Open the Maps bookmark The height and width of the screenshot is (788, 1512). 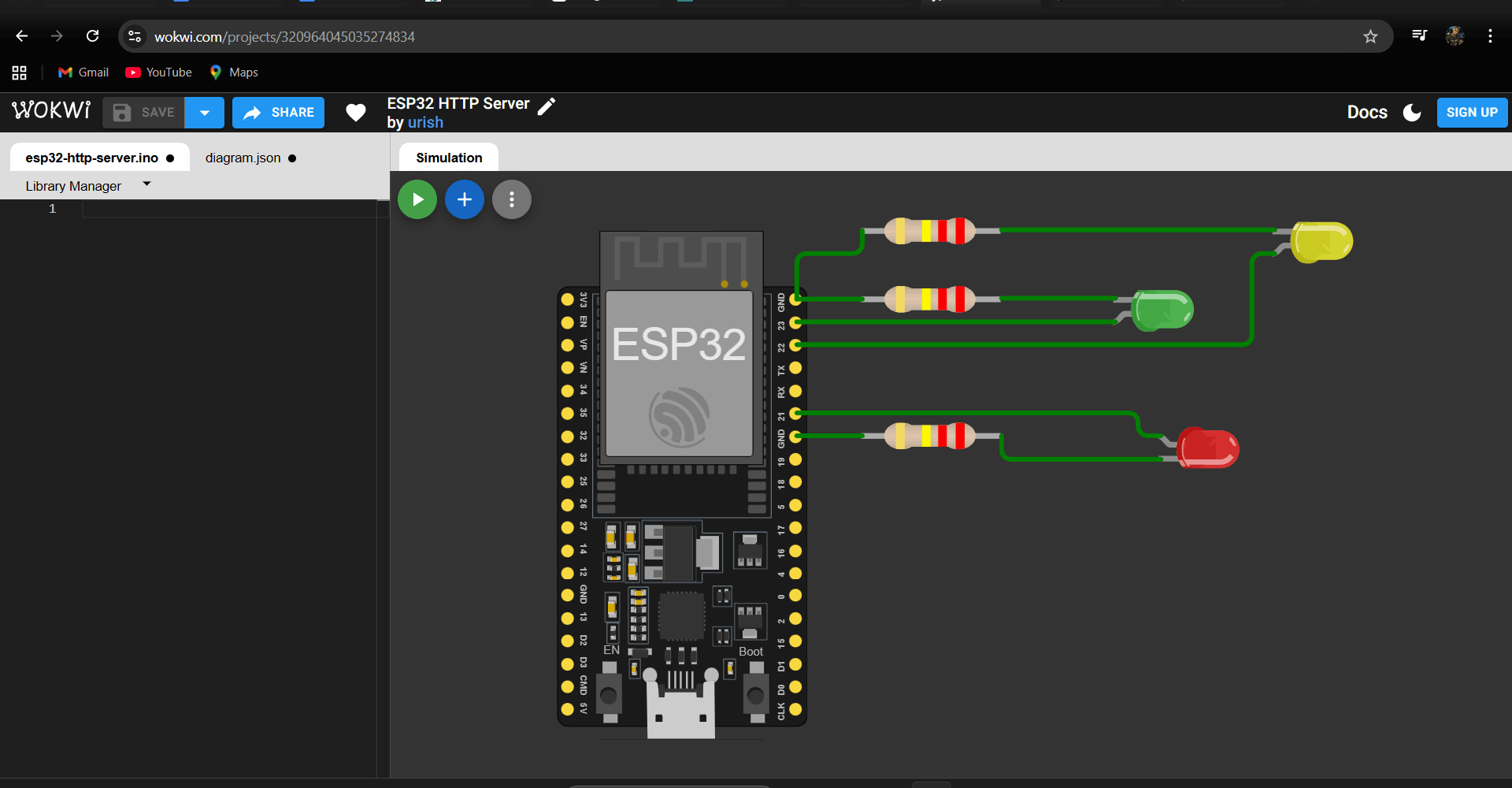tap(234, 72)
